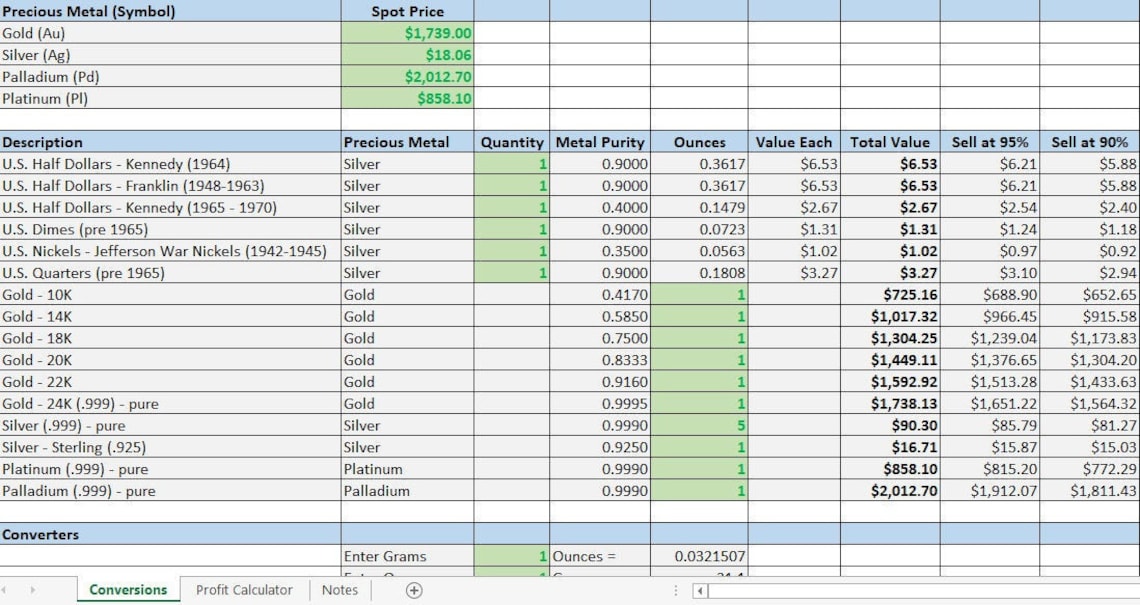
Task: Select total value cell $1,304.25
Action: tap(890, 338)
